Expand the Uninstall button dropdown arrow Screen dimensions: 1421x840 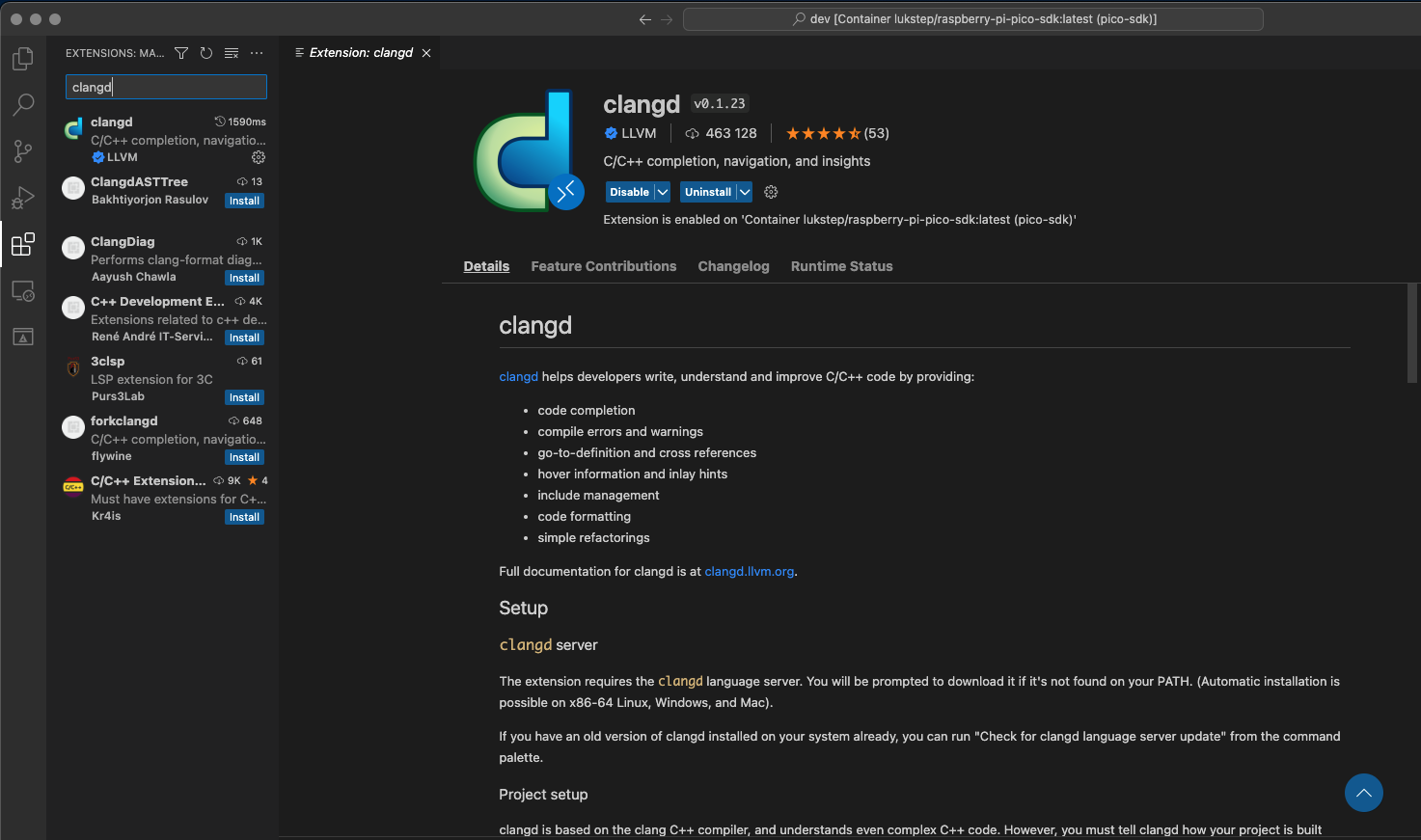click(745, 192)
